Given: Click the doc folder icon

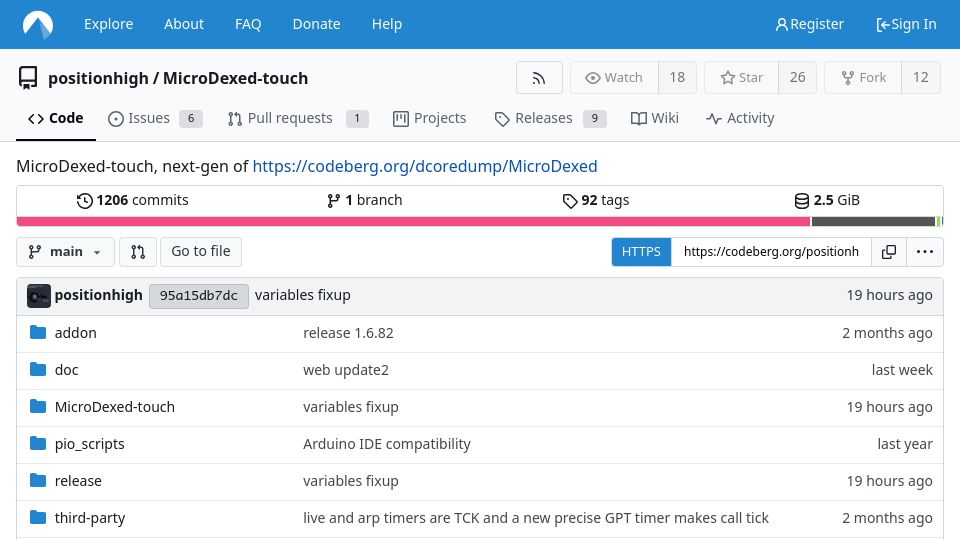Looking at the screenshot, I should [38, 369].
